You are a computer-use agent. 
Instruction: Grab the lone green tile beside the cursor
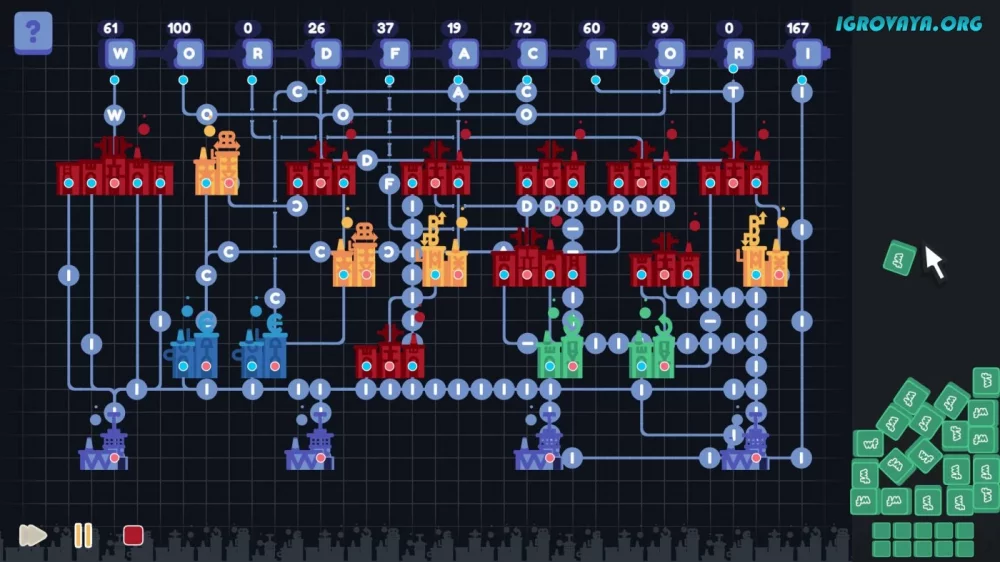(x=899, y=258)
